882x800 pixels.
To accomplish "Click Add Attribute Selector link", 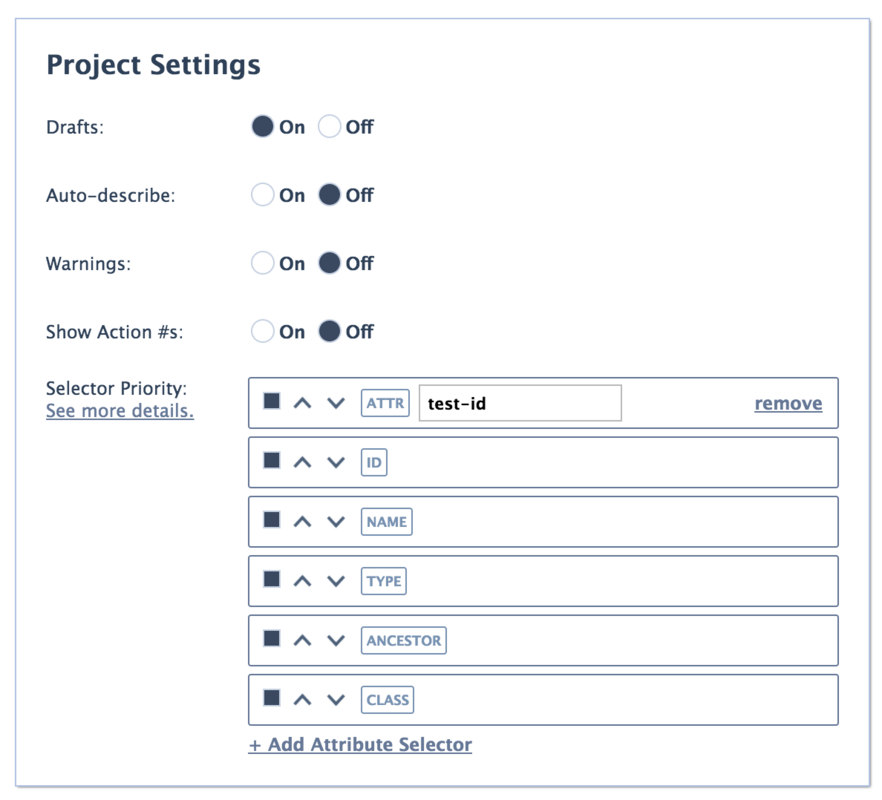I will 360,744.
